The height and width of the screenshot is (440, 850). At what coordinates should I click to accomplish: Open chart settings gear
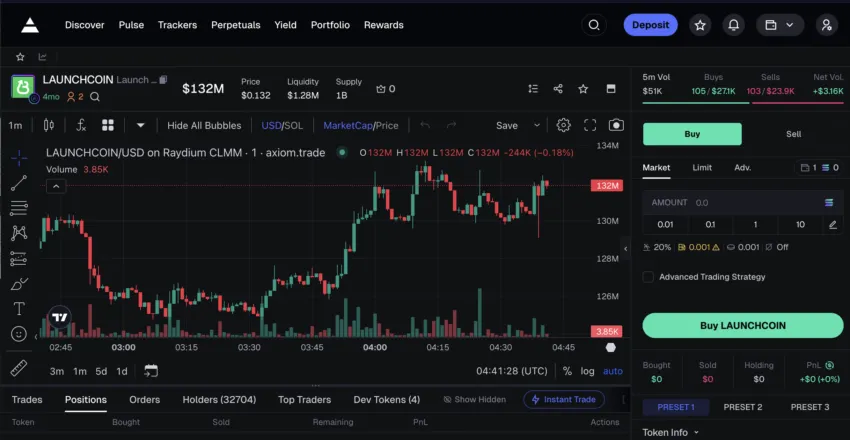tap(564, 125)
